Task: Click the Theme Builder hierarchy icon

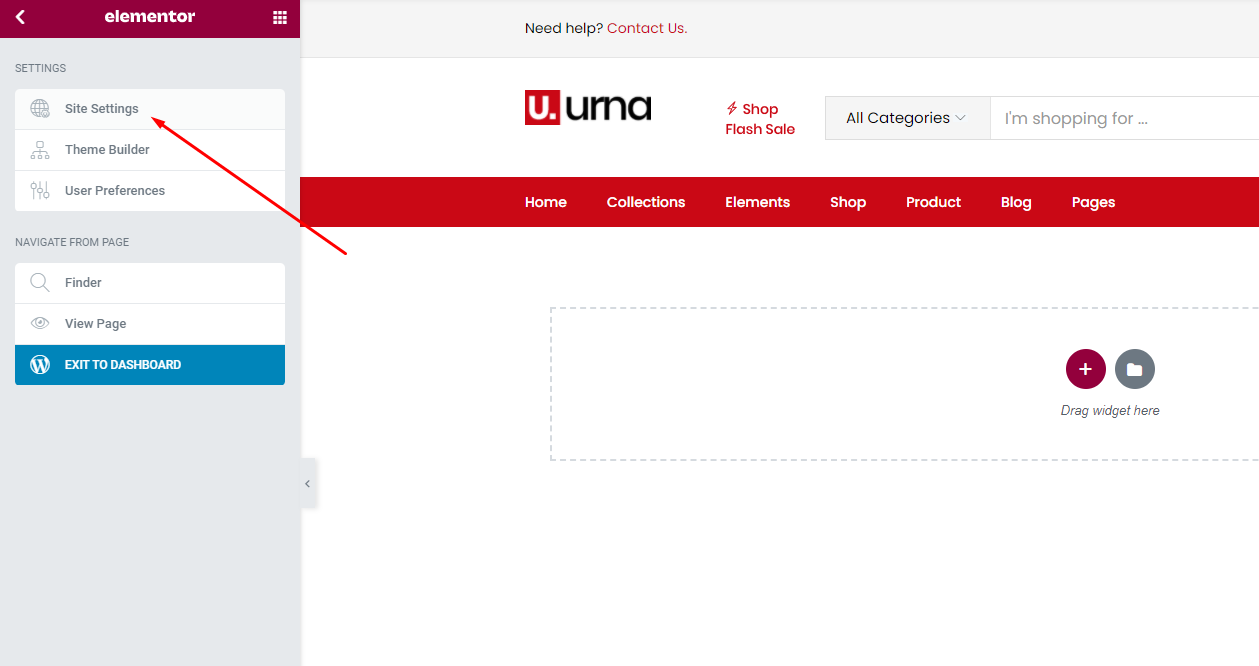Action: click(x=40, y=150)
